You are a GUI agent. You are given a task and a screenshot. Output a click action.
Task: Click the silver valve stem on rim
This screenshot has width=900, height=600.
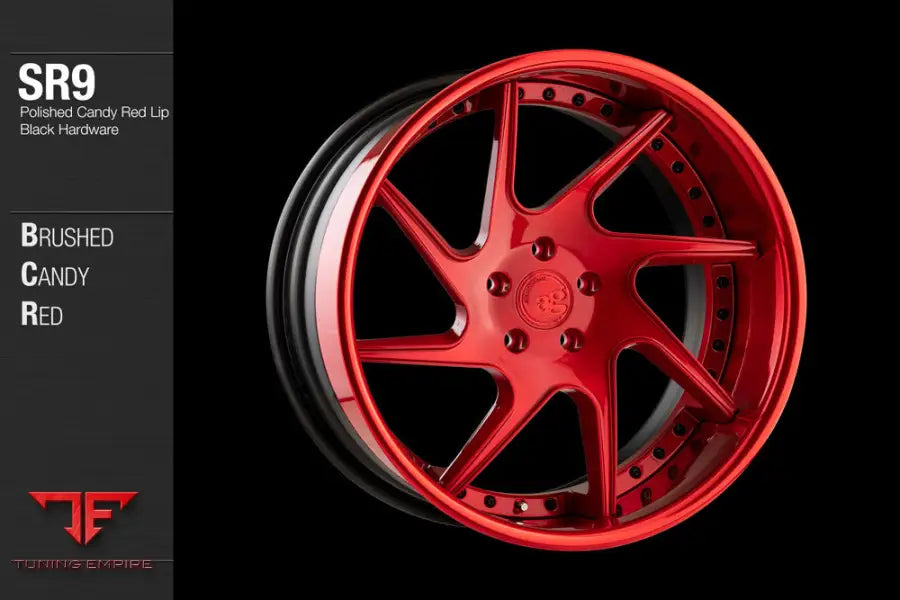523,507
